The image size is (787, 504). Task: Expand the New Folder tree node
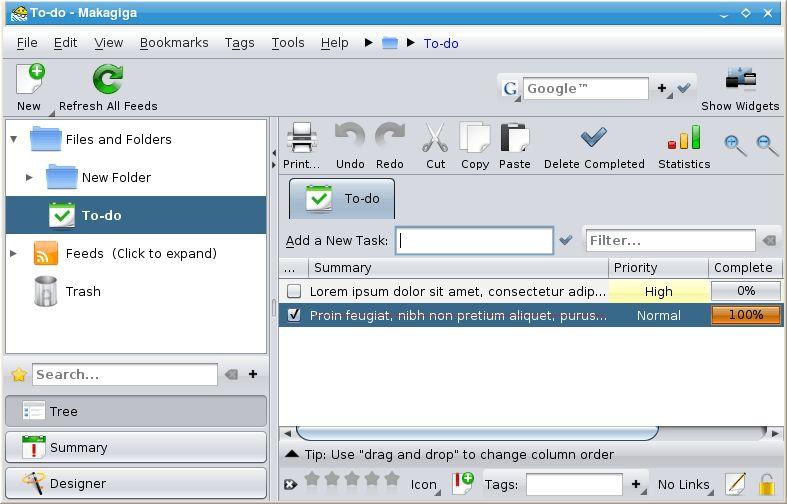pos(30,178)
